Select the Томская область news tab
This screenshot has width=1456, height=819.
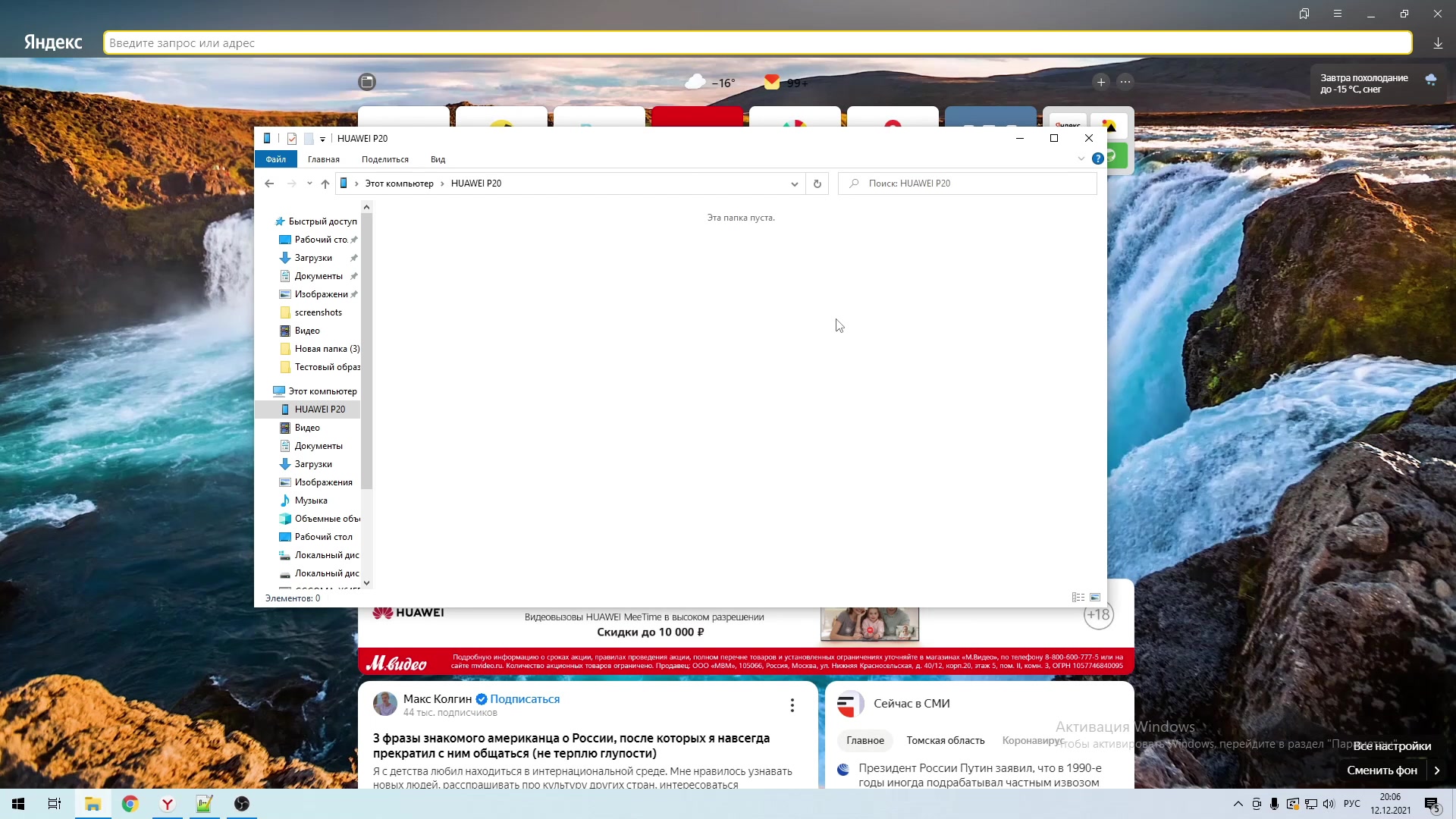pos(946,741)
